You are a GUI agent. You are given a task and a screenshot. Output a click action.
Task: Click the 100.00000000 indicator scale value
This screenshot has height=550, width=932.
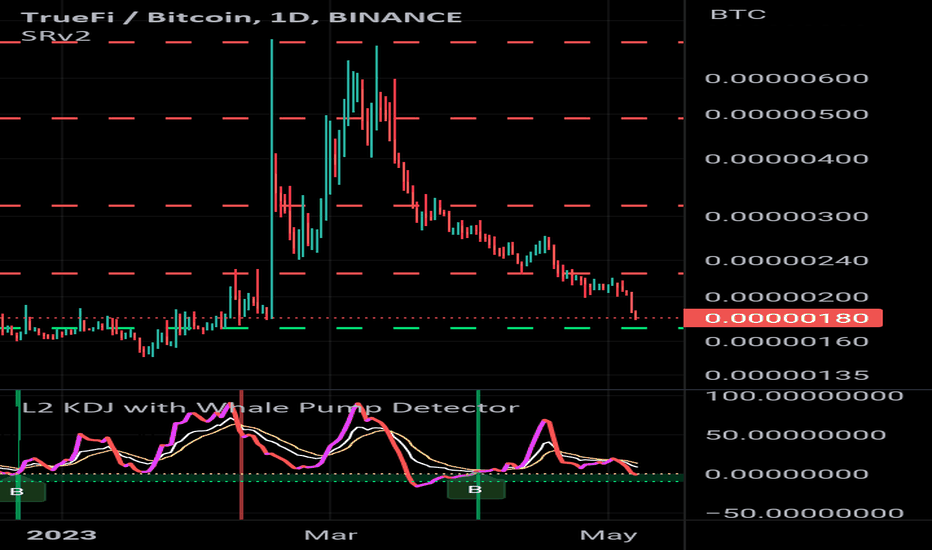pyautogui.click(x=804, y=396)
